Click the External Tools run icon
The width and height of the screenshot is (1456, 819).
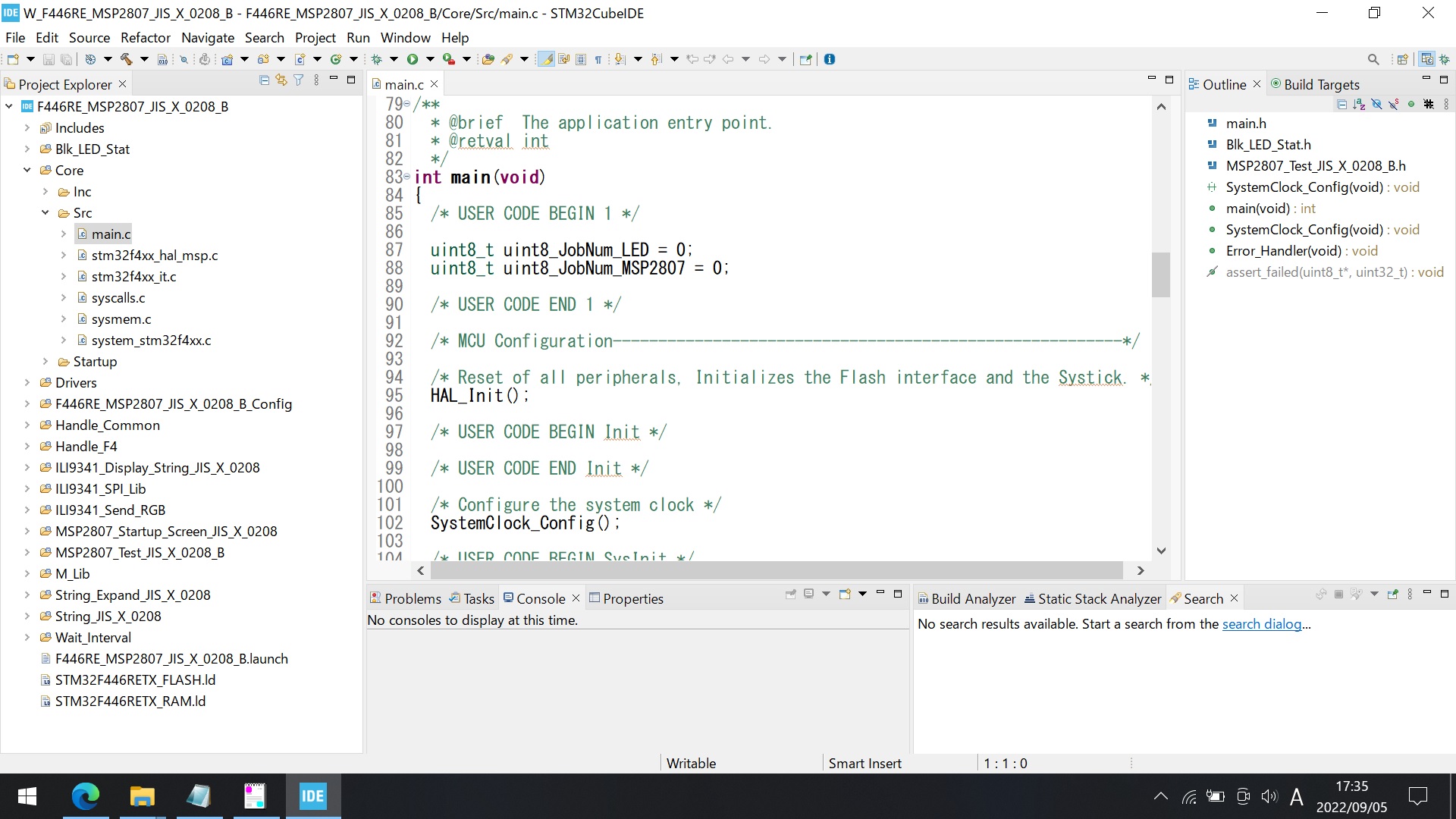click(x=448, y=59)
